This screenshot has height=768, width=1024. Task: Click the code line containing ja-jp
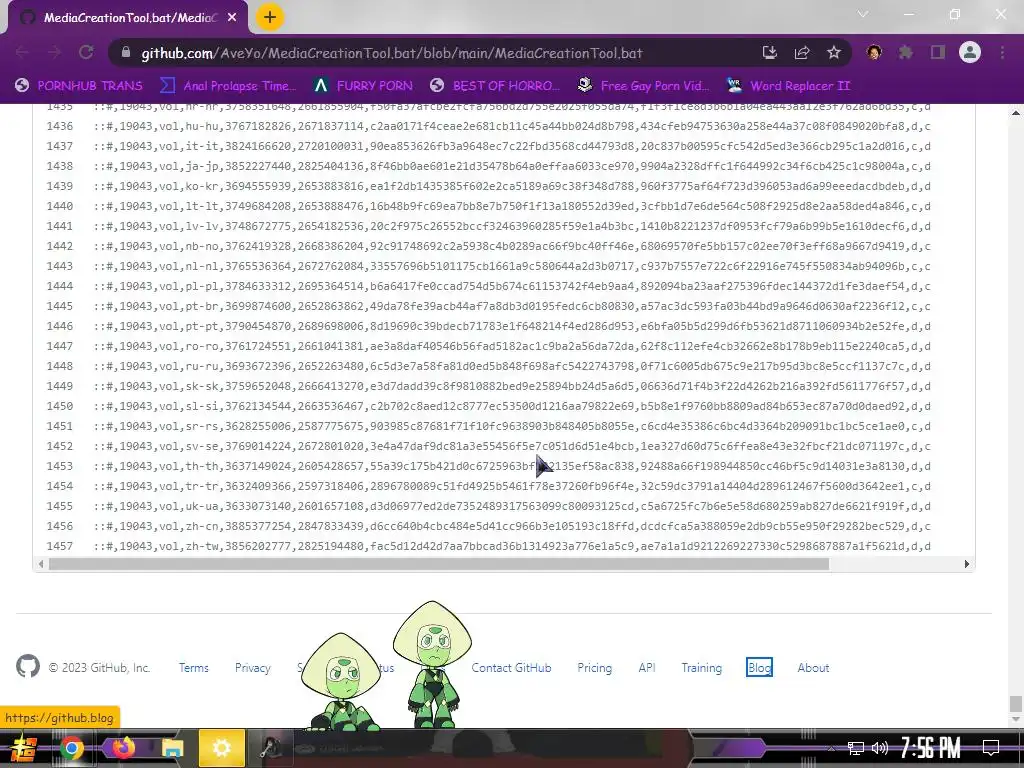[x=512, y=167]
